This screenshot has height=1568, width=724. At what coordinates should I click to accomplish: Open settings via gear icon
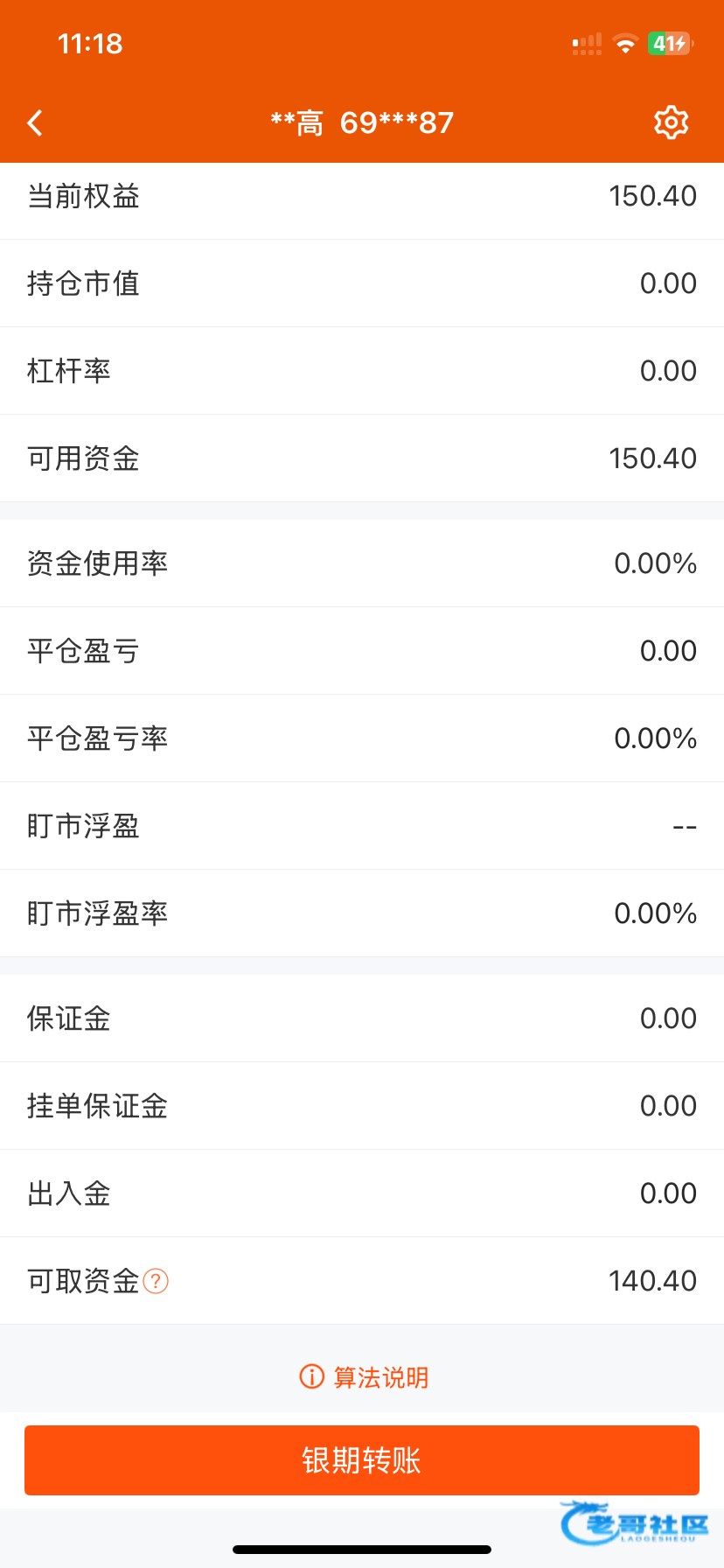[671, 123]
